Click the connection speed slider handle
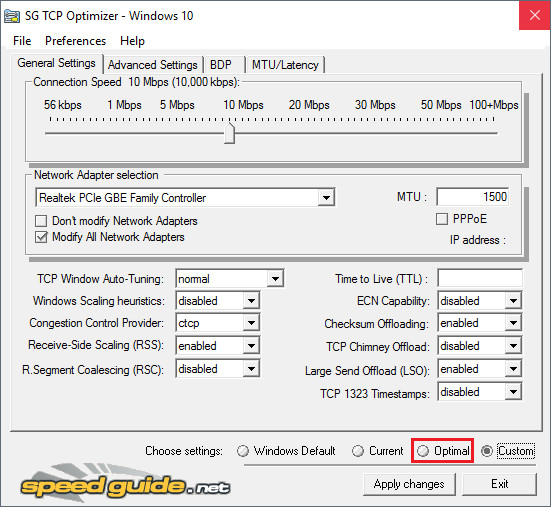The height and width of the screenshot is (507, 551). click(x=229, y=134)
